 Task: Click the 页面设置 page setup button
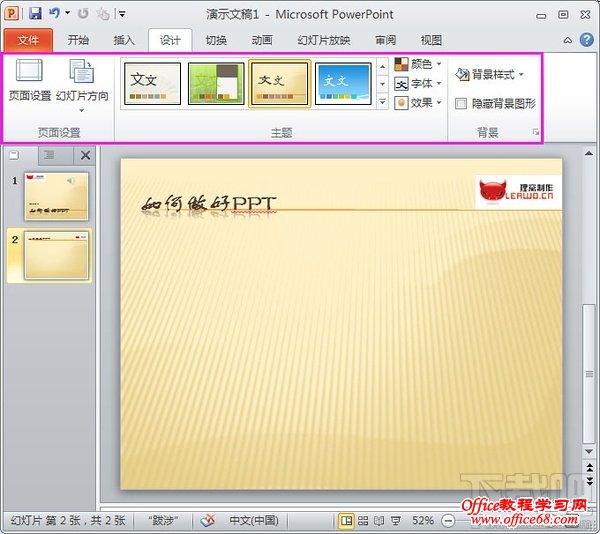pyautogui.click(x=29, y=80)
